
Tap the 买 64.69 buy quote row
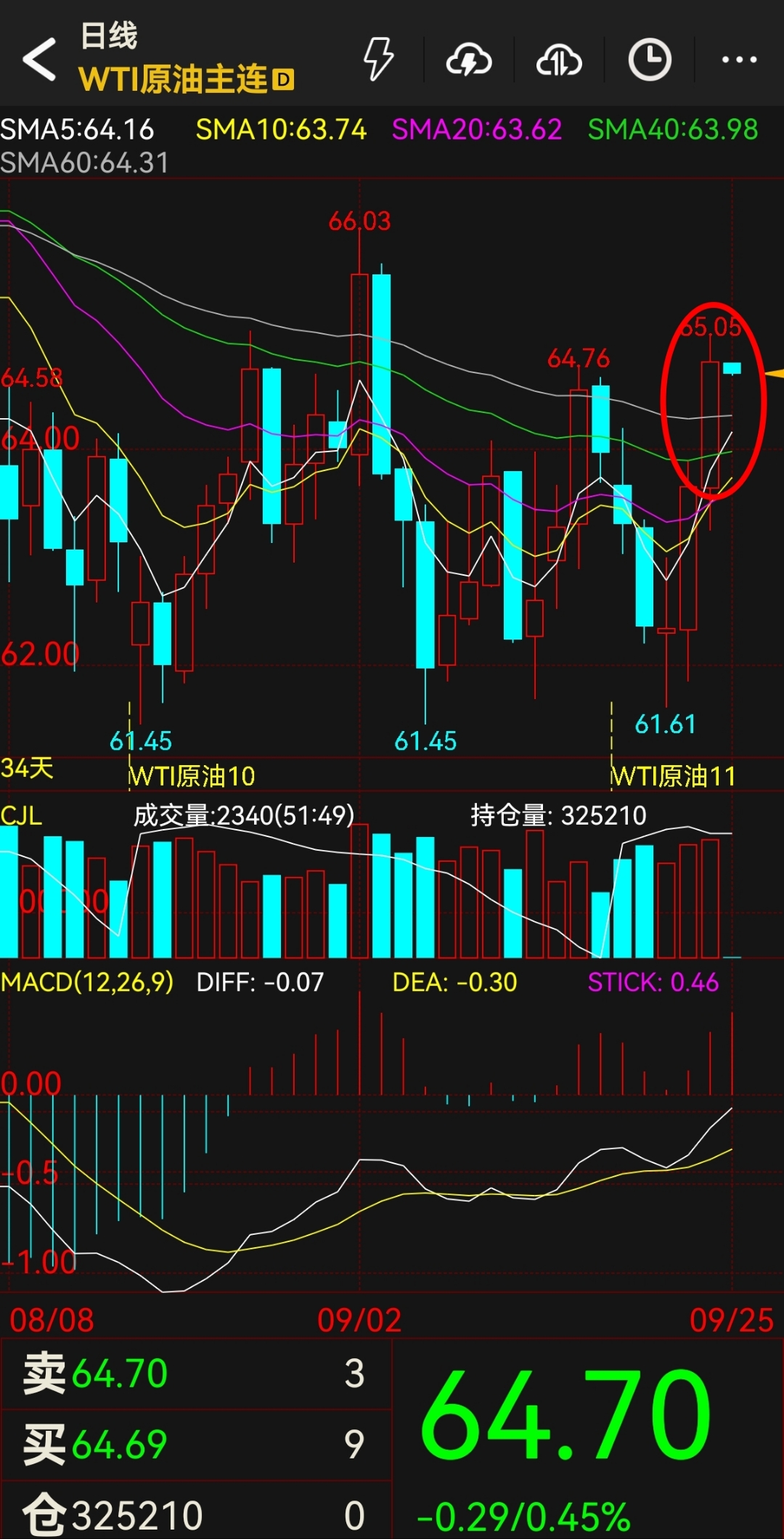point(196,1444)
